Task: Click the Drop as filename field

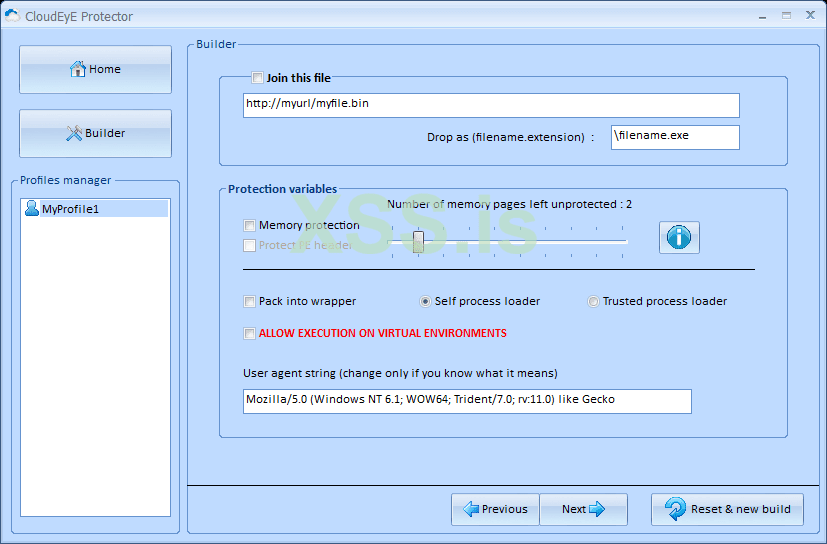Action: pyautogui.click(x=675, y=137)
